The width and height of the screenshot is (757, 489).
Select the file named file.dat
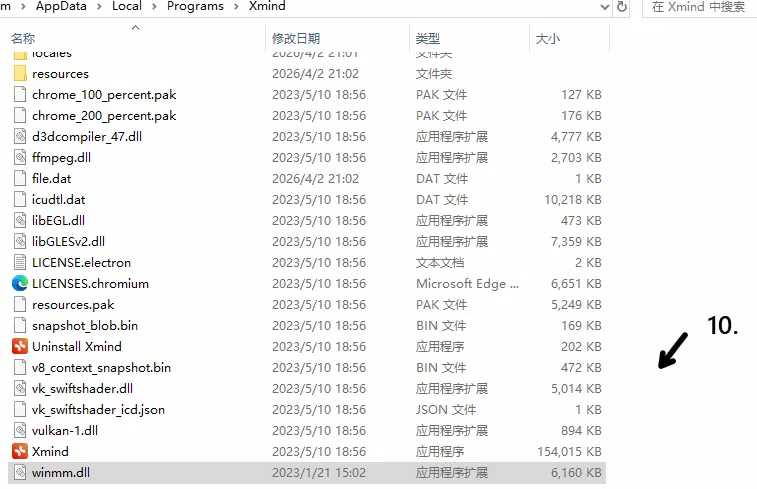pos(52,179)
